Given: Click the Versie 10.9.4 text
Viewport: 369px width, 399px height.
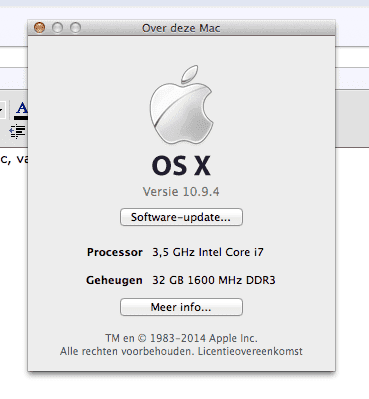Looking at the screenshot, I should coord(181,192).
